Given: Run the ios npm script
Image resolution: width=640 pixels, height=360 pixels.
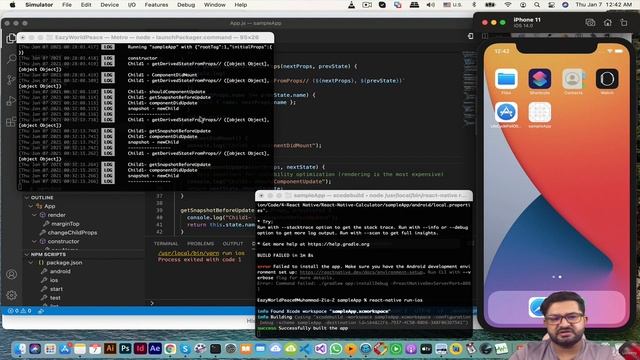Looking at the screenshot, I should pyautogui.click(x=54, y=280).
